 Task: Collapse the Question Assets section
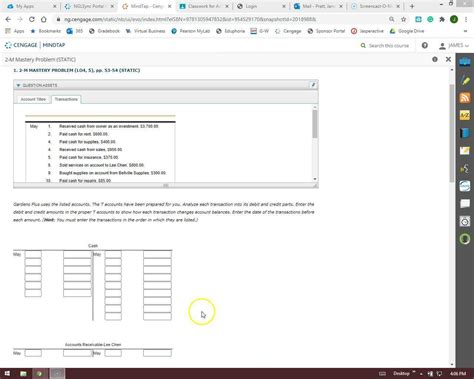pyautogui.click(x=18, y=85)
